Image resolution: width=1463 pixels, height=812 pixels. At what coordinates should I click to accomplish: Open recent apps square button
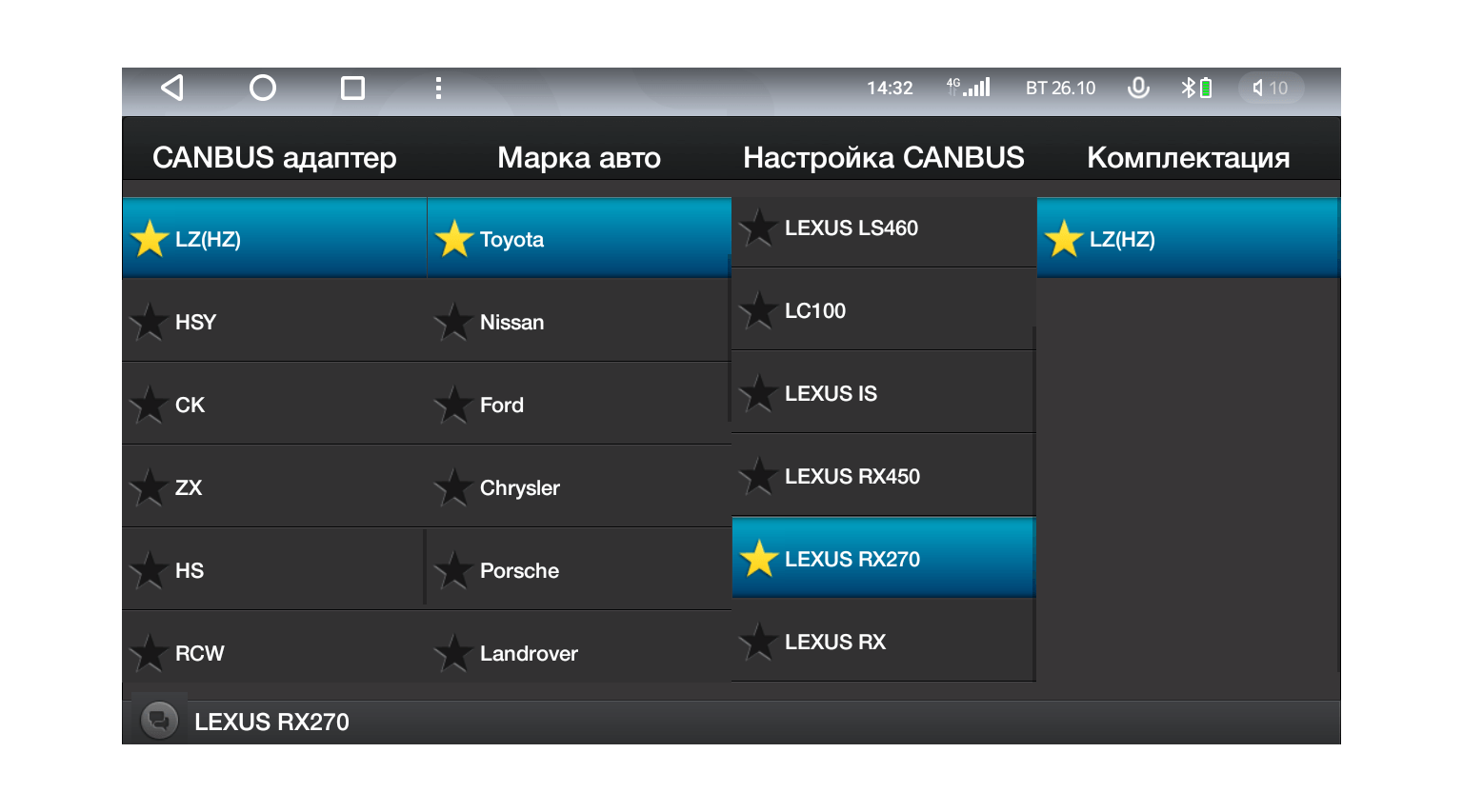(x=352, y=89)
